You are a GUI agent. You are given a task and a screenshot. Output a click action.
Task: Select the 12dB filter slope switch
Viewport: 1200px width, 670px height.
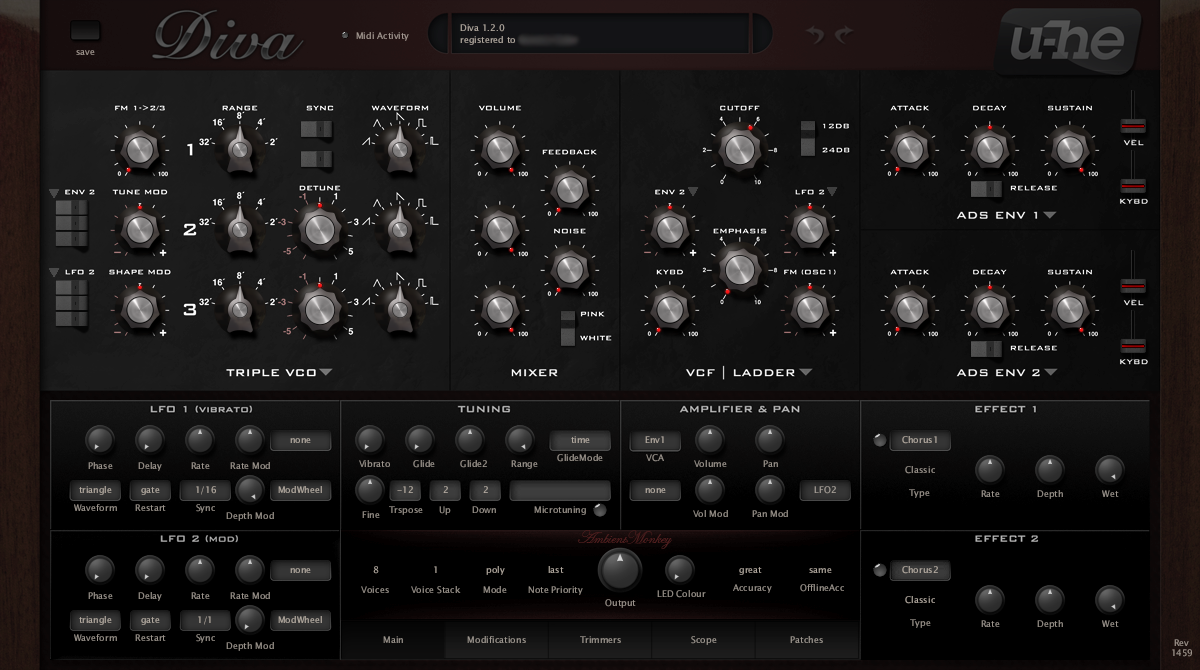click(808, 130)
